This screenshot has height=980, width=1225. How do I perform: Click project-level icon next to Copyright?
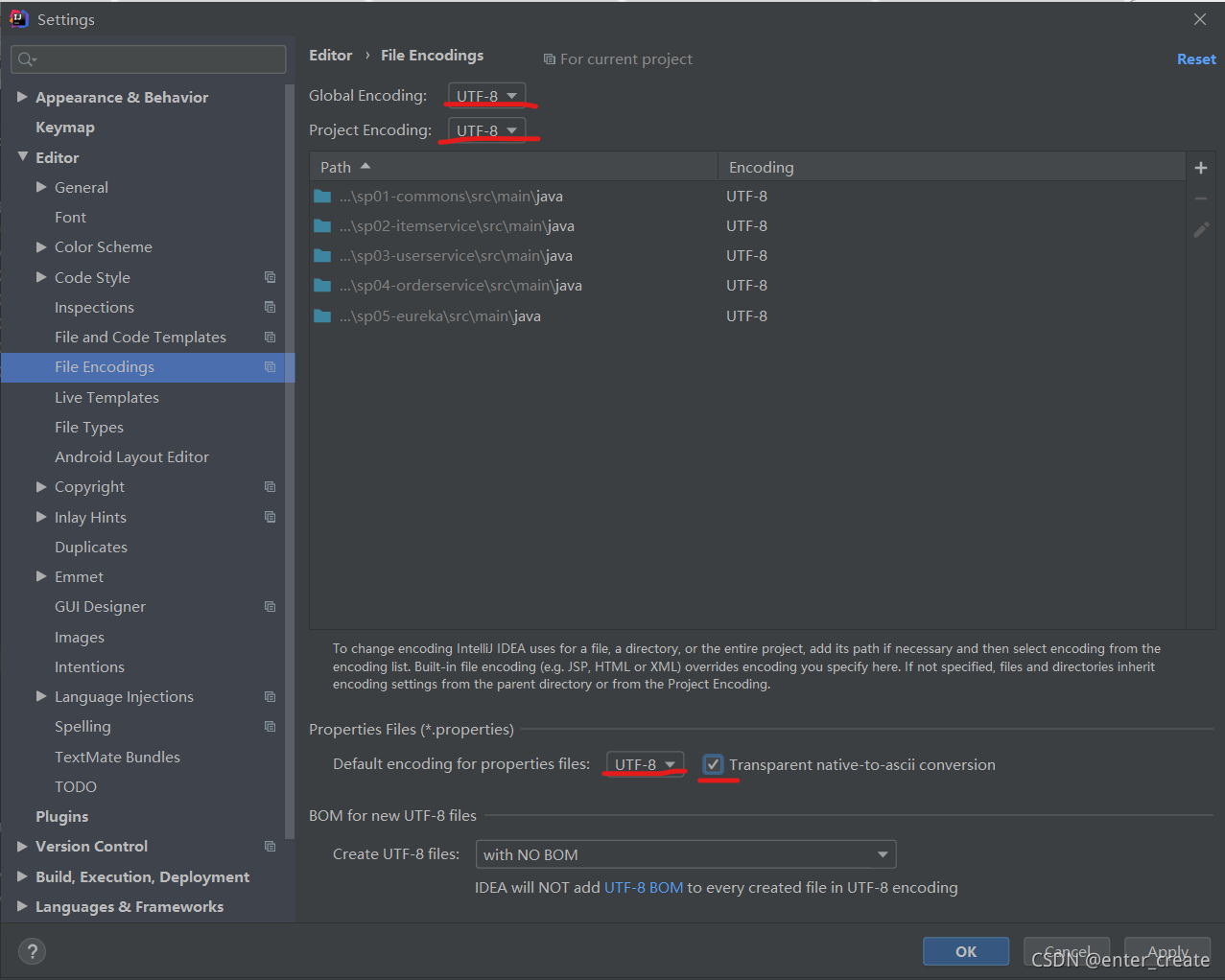coord(270,487)
